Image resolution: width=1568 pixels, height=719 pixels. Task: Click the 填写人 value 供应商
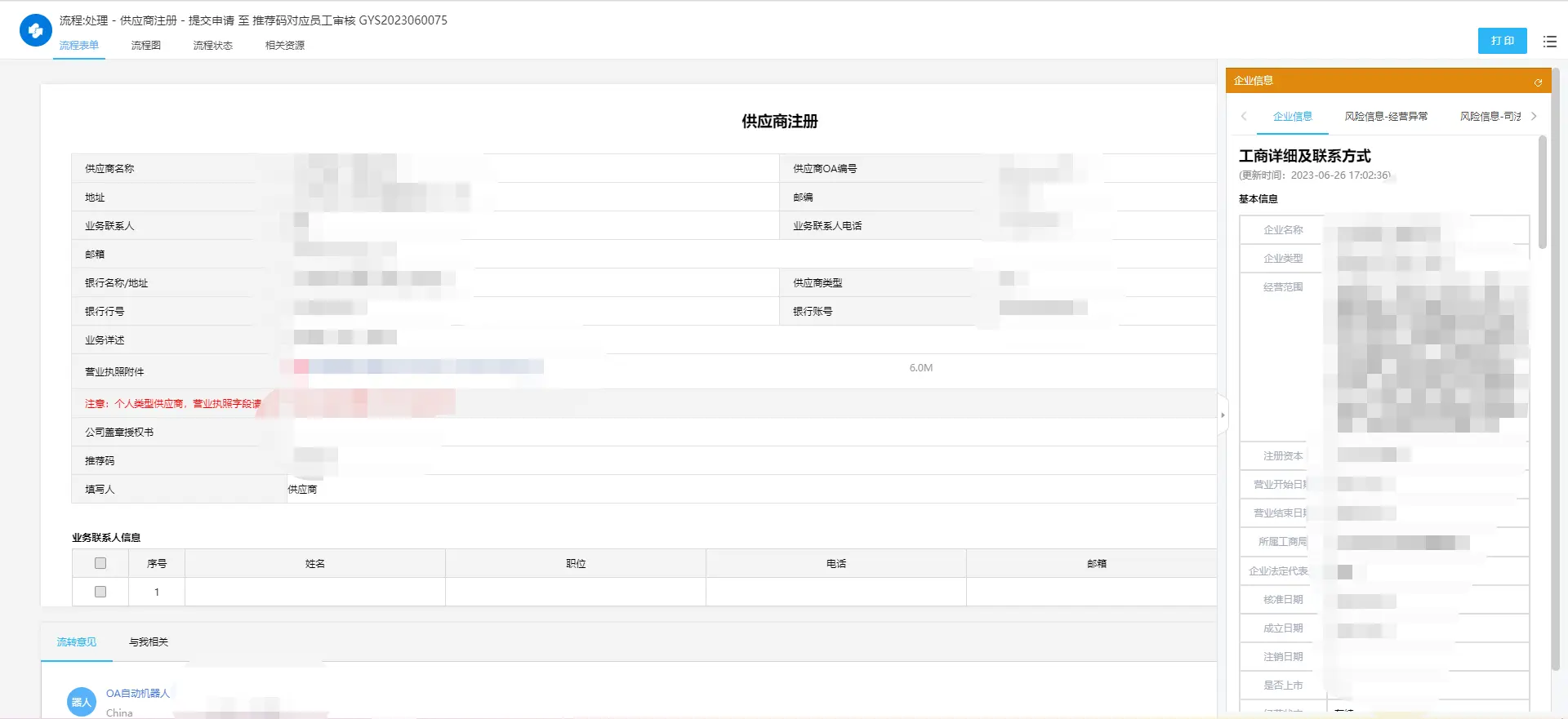pos(302,490)
